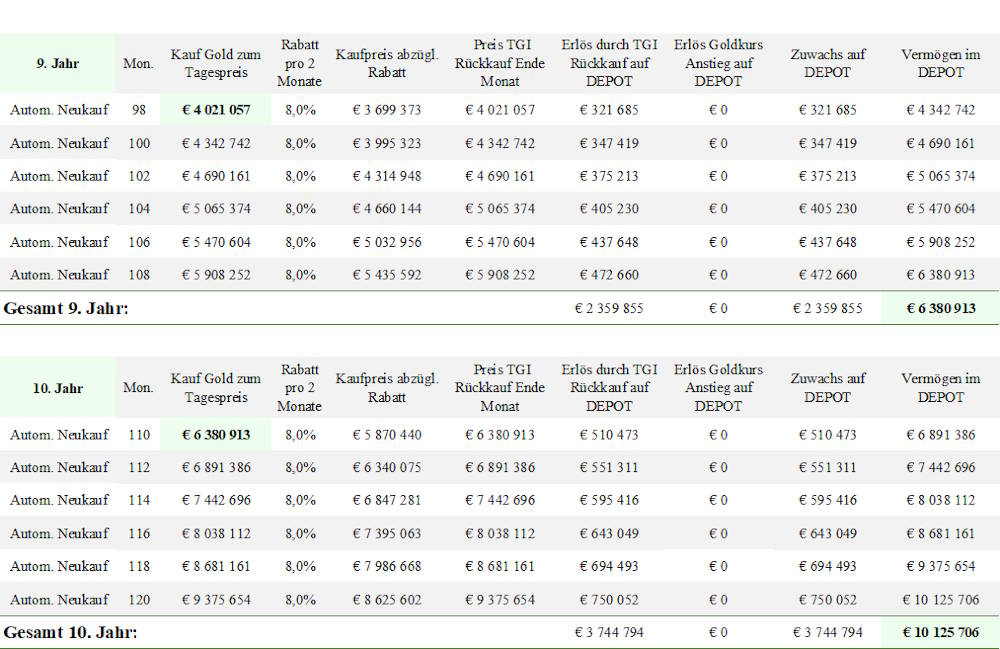Select month cell 104
The height and width of the screenshot is (649, 1000).
click(138, 208)
